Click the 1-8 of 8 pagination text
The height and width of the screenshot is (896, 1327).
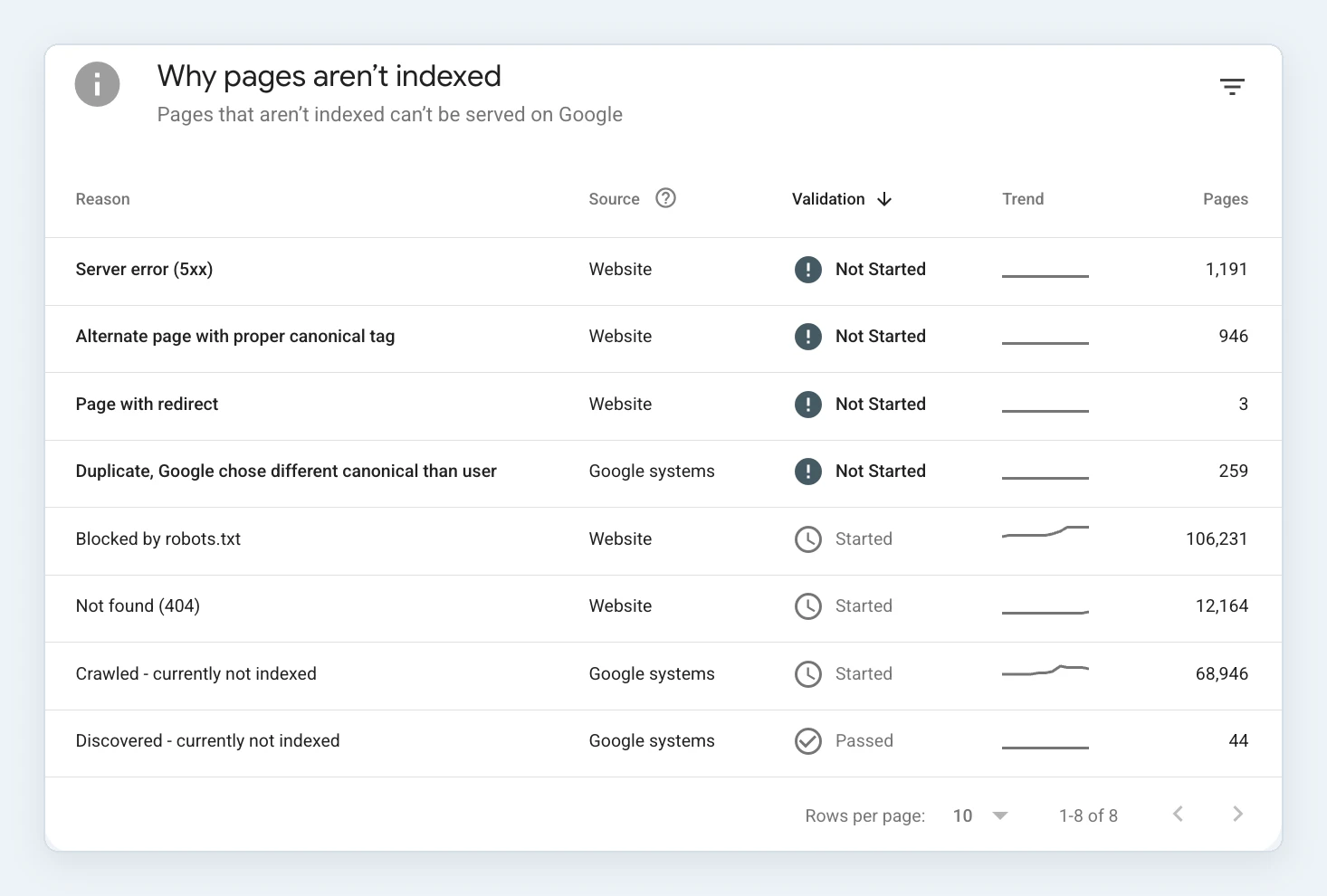point(1088,815)
